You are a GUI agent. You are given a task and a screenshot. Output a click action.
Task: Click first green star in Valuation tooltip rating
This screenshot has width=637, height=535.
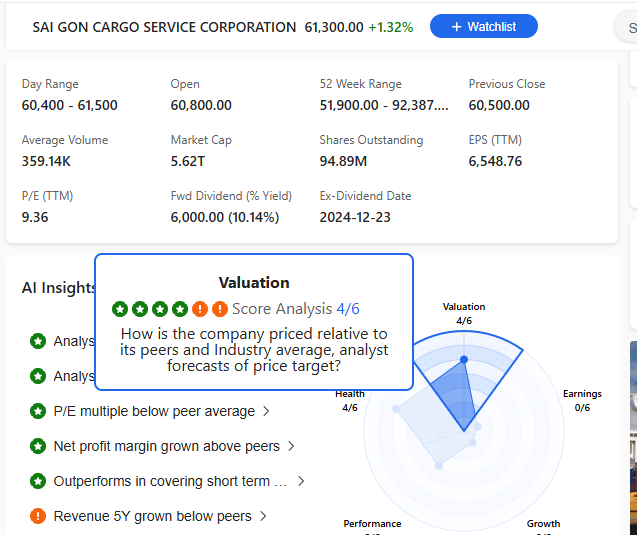tap(120, 309)
